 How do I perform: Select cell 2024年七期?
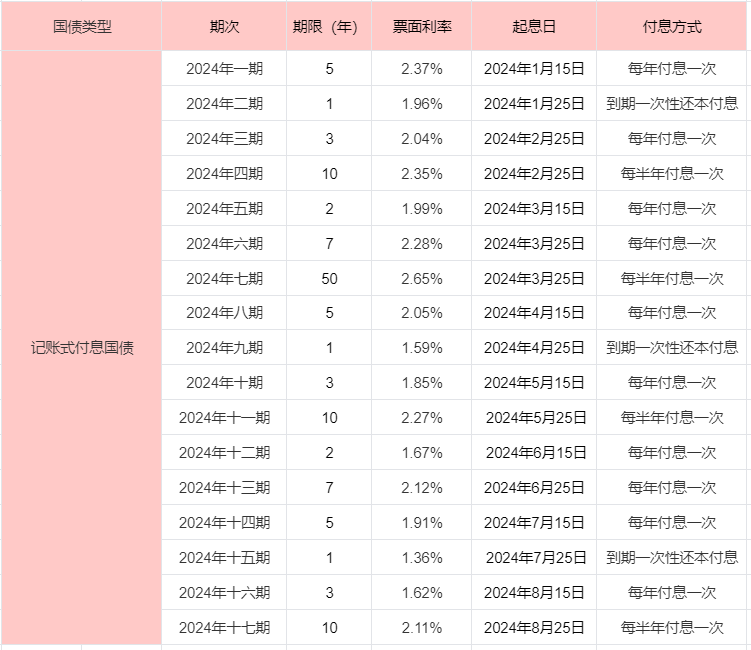224,278
